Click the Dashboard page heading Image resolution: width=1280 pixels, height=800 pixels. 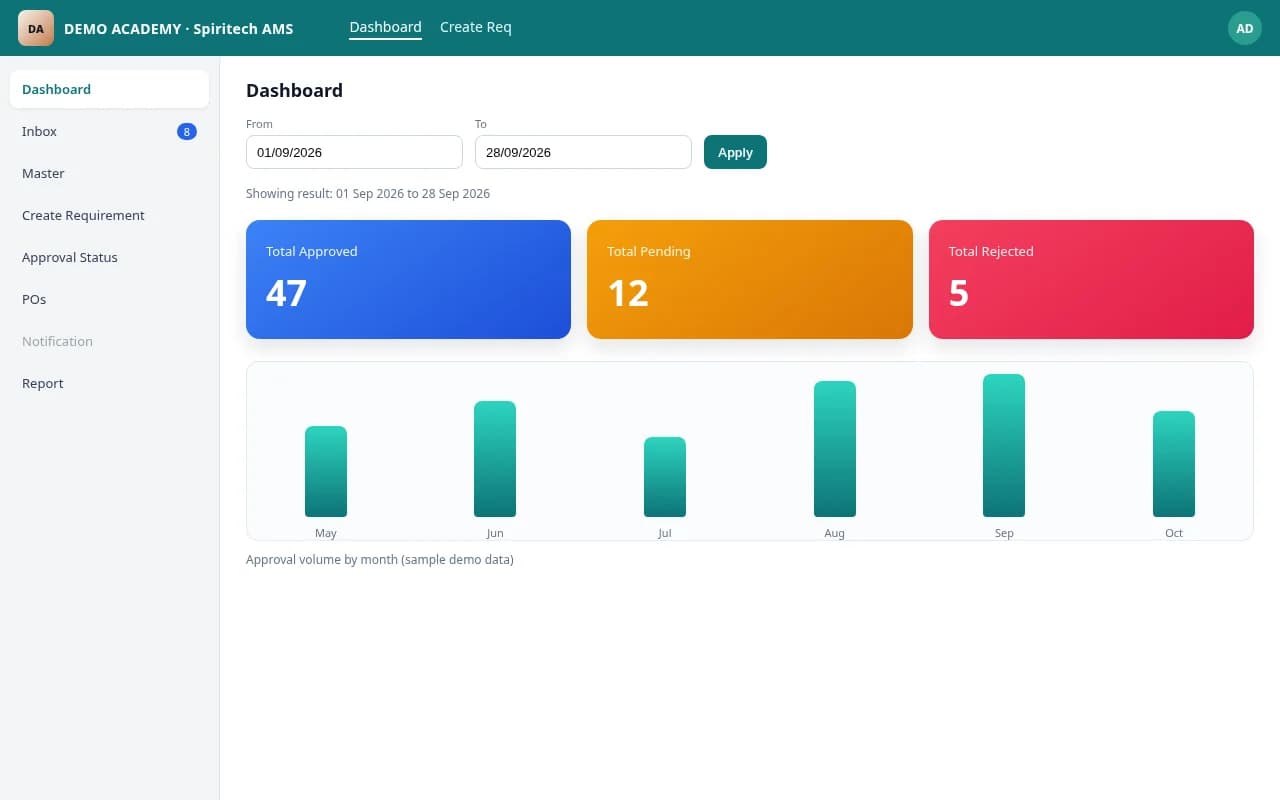click(294, 91)
